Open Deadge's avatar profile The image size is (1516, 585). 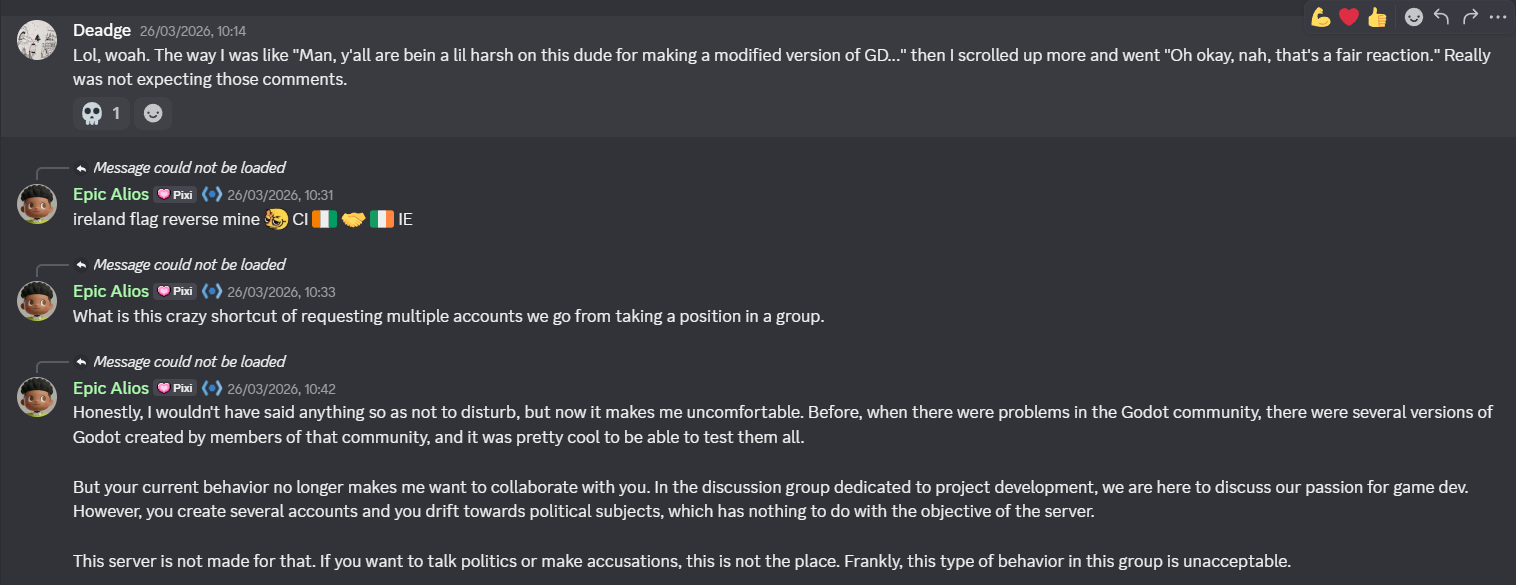[36, 39]
